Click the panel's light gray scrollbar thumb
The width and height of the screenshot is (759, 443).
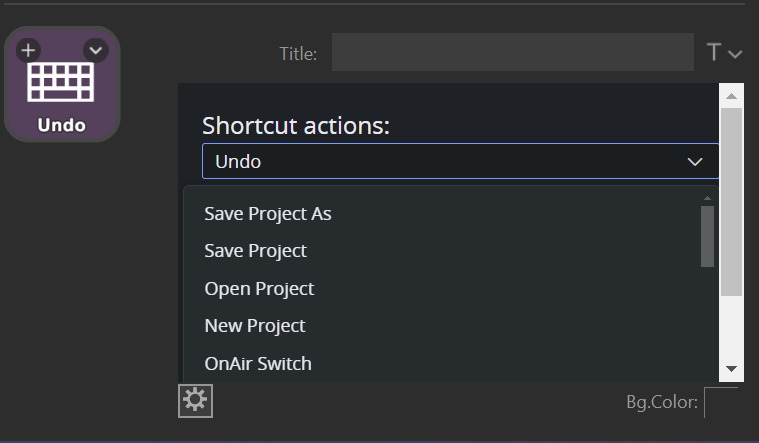731,200
